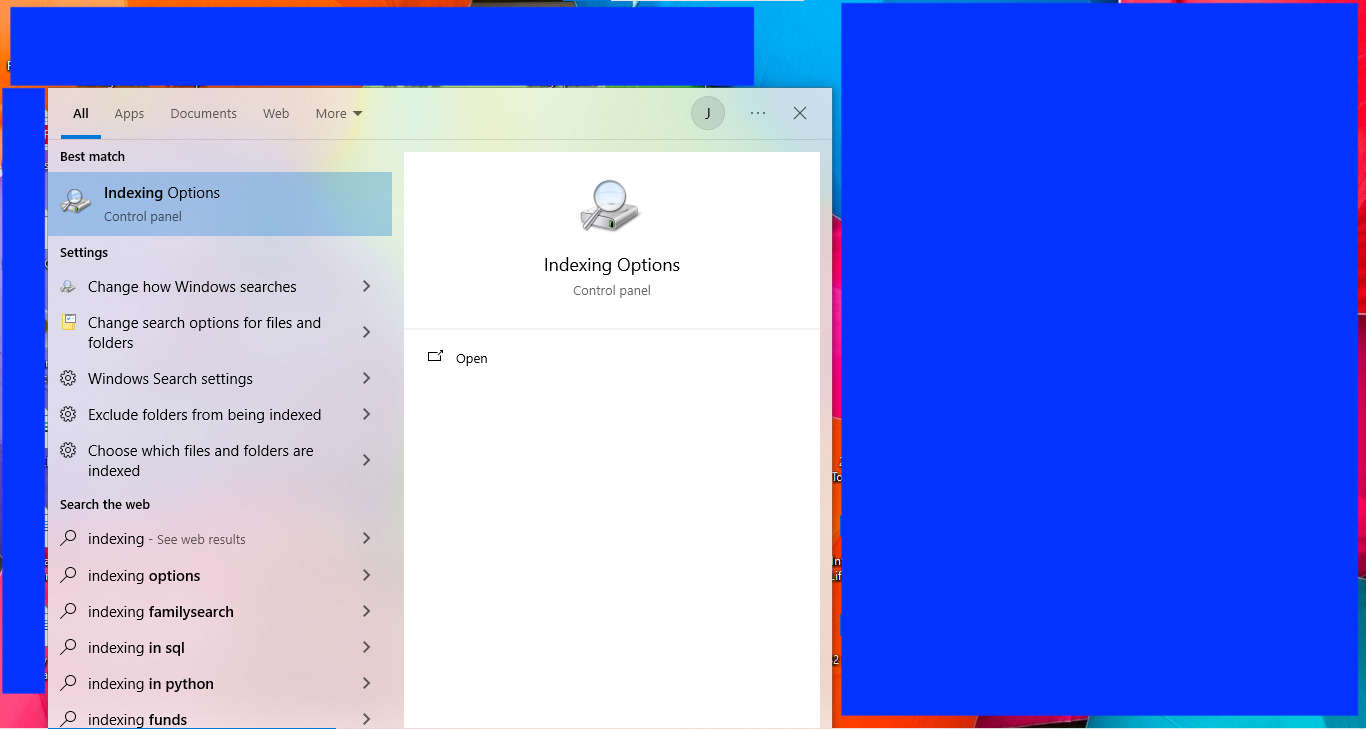Screen dimensions: 1366x729
Task: Switch to the Documents tab
Action: point(203,114)
